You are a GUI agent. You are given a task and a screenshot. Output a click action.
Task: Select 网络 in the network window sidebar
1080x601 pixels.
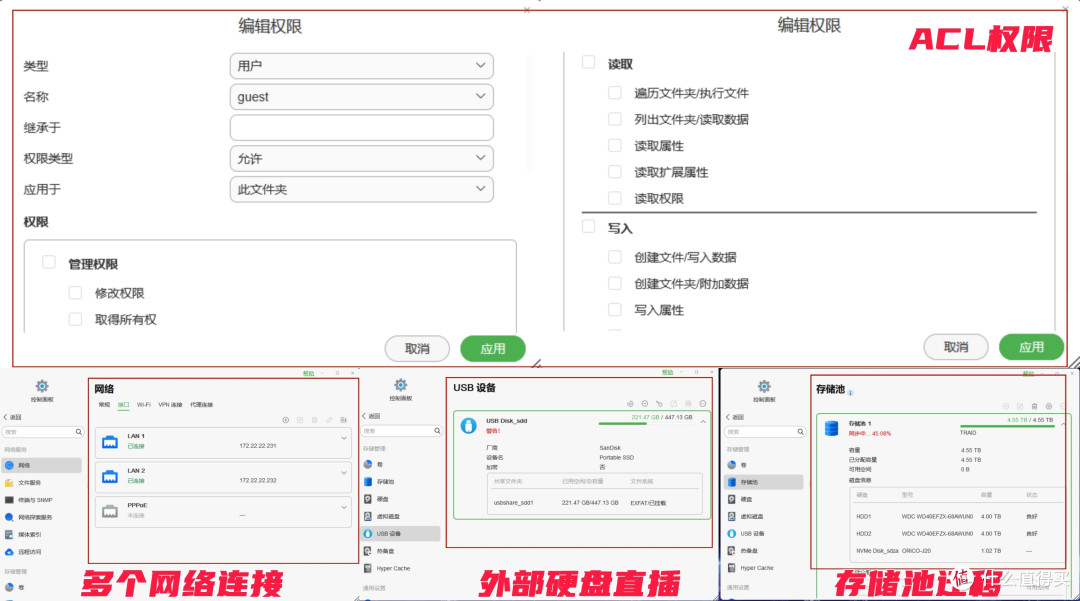[x=41, y=465]
